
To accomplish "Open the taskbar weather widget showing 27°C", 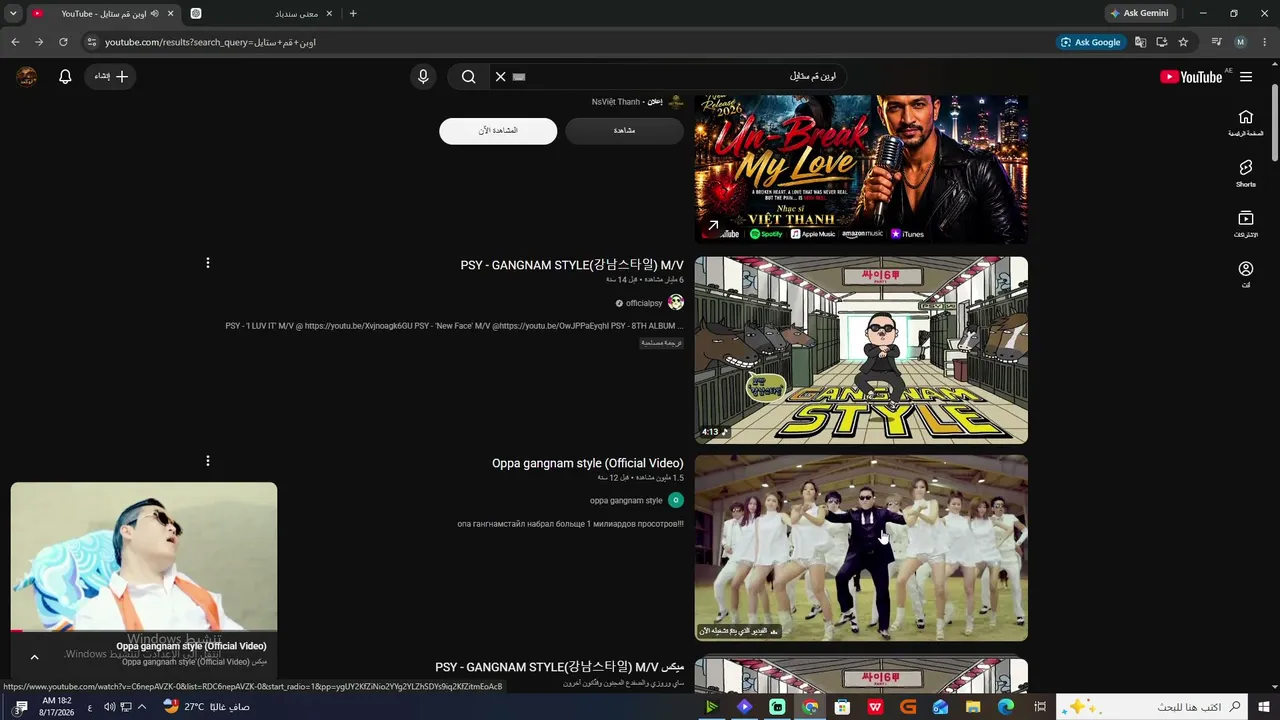I will pyautogui.click(x=206, y=707).
